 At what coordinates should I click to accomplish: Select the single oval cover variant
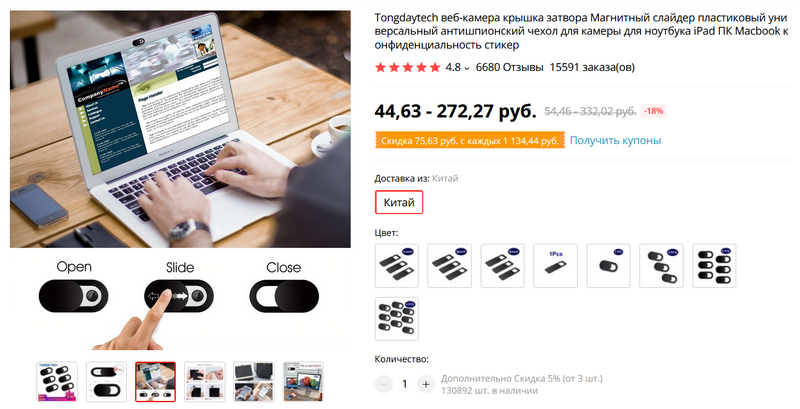click(608, 266)
